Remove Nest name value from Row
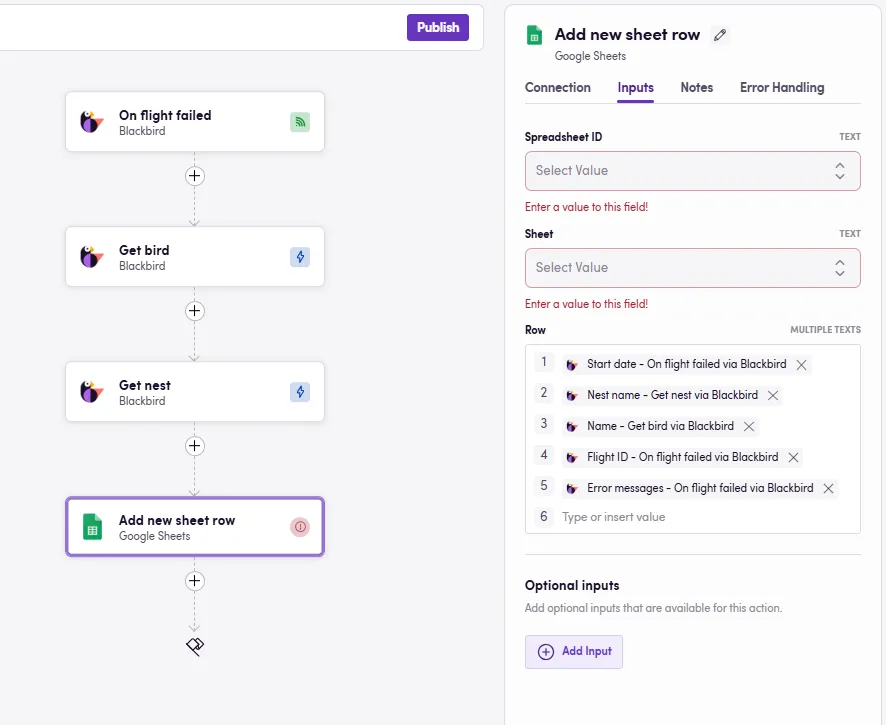This screenshot has width=886, height=725. (772, 396)
